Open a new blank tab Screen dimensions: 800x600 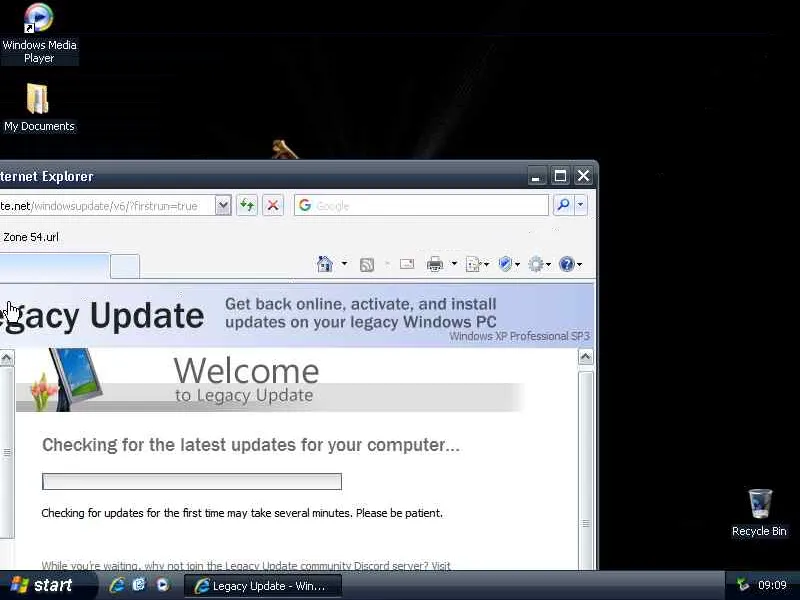(x=125, y=266)
